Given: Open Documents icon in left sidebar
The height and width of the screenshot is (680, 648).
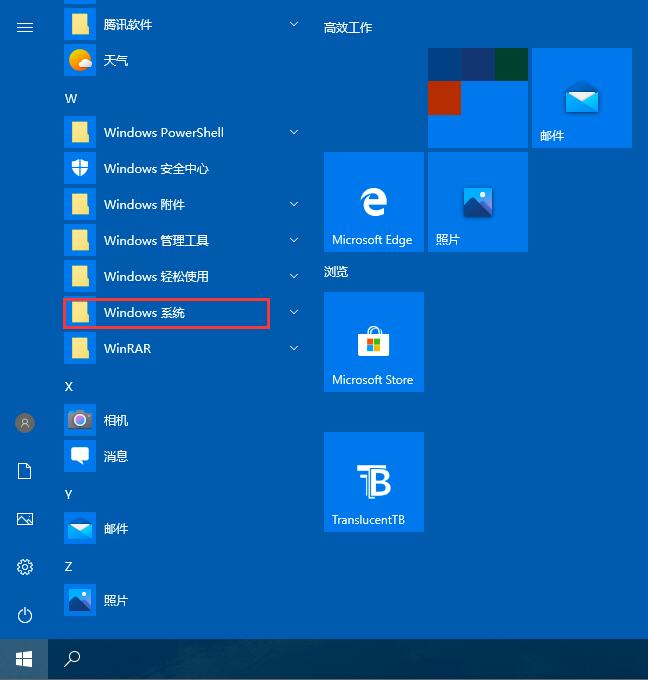Looking at the screenshot, I should pyautogui.click(x=25, y=471).
